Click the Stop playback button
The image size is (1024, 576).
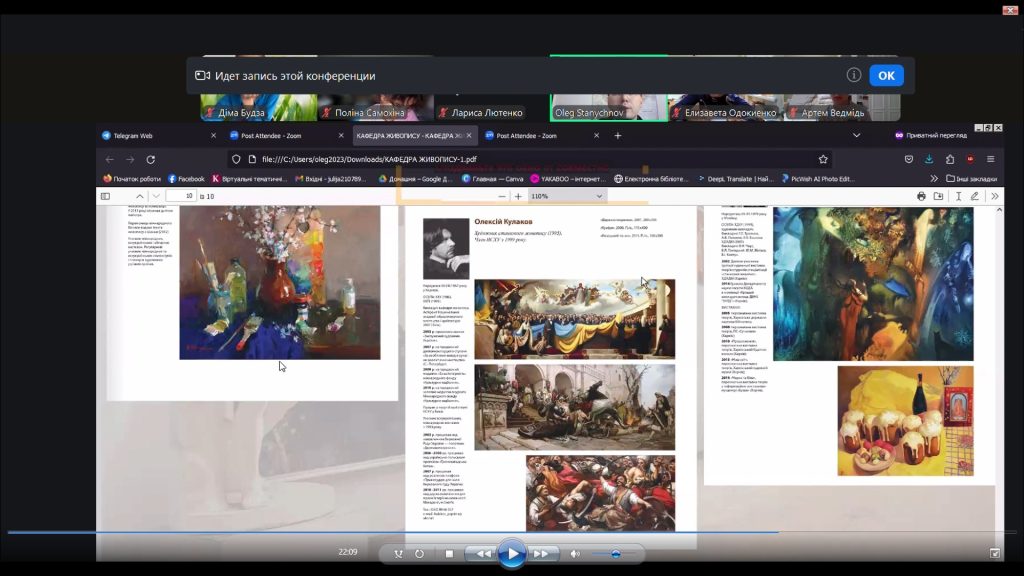point(449,553)
